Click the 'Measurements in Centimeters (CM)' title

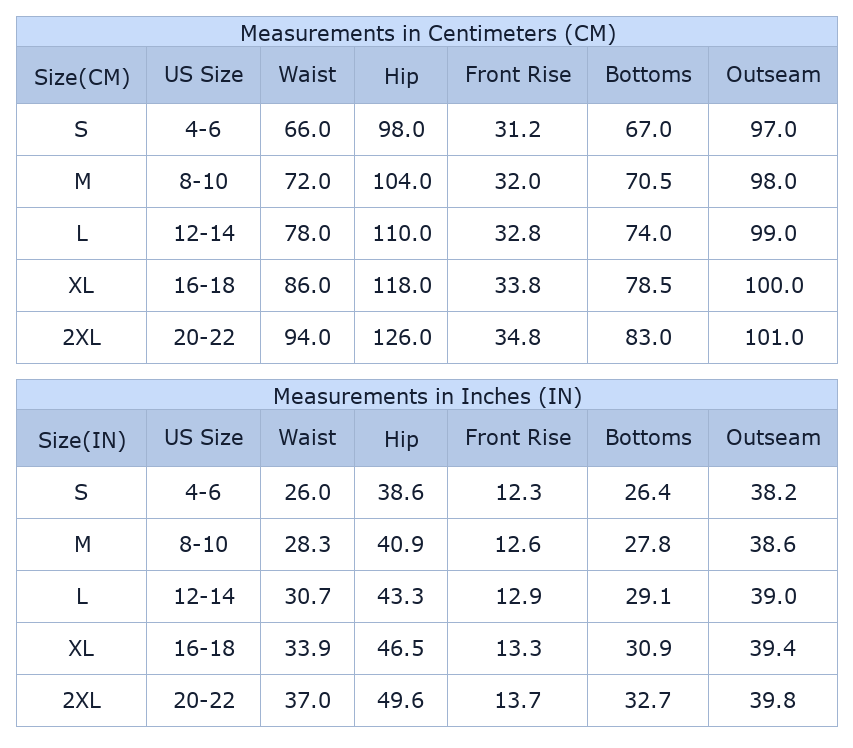(427, 33)
